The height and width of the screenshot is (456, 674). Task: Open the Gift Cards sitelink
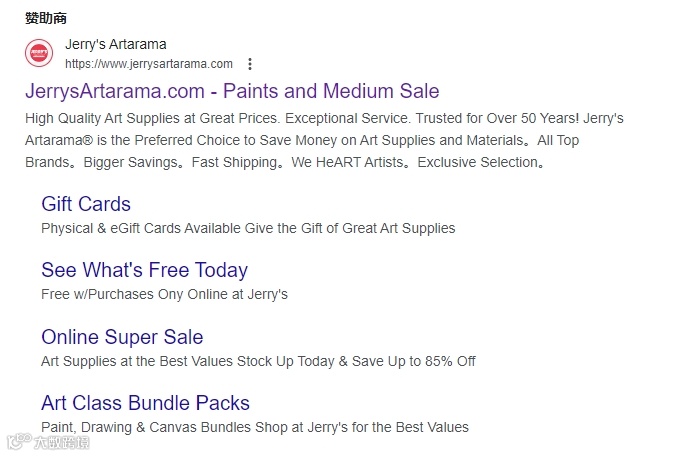pos(86,204)
